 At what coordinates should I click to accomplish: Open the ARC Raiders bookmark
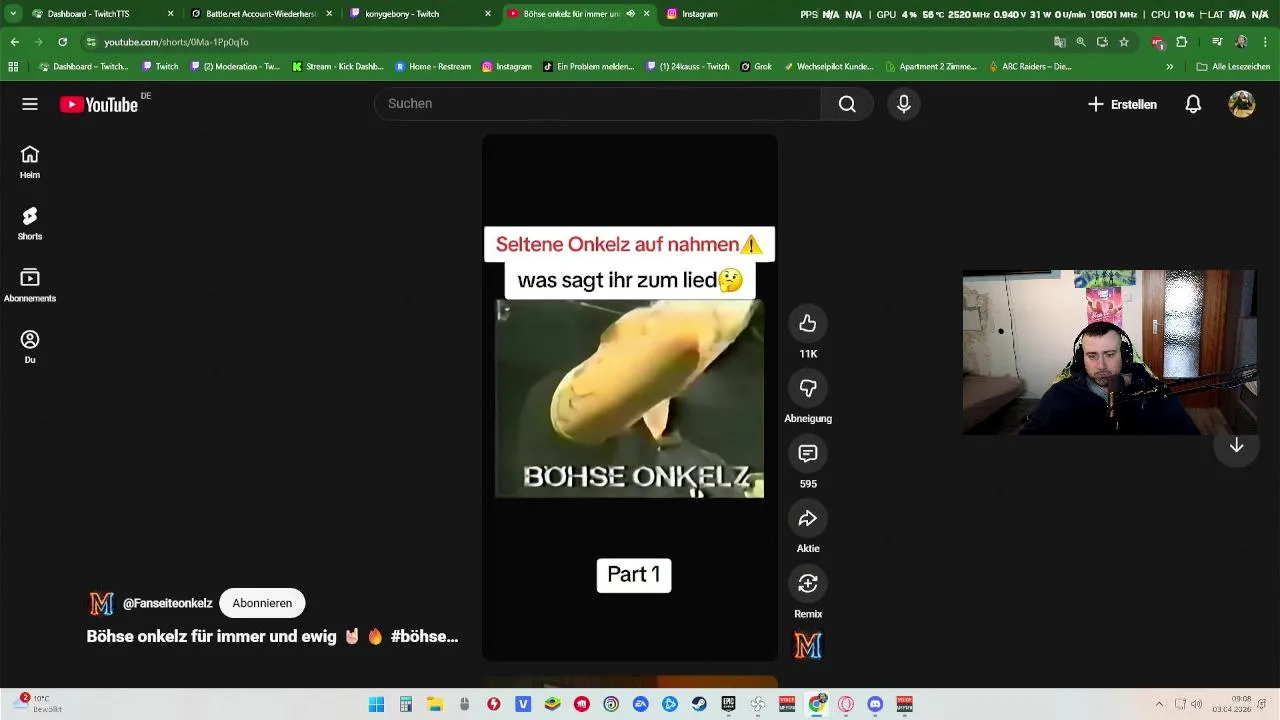point(1030,67)
